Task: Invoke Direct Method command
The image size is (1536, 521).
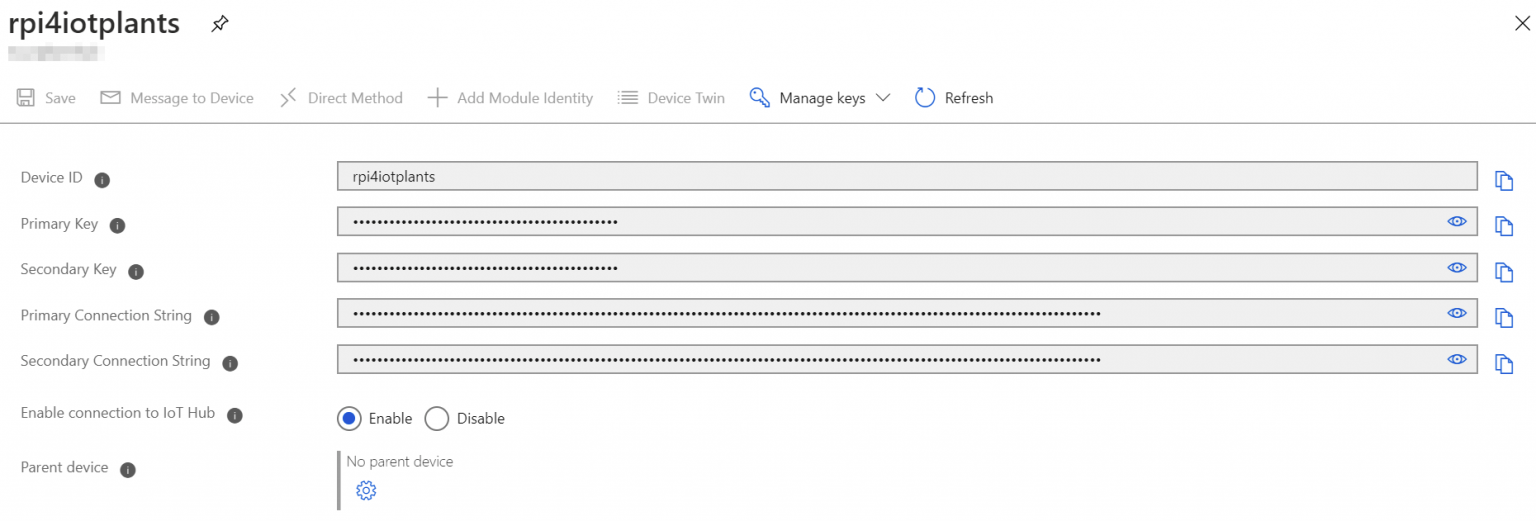Action: tap(340, 98)
